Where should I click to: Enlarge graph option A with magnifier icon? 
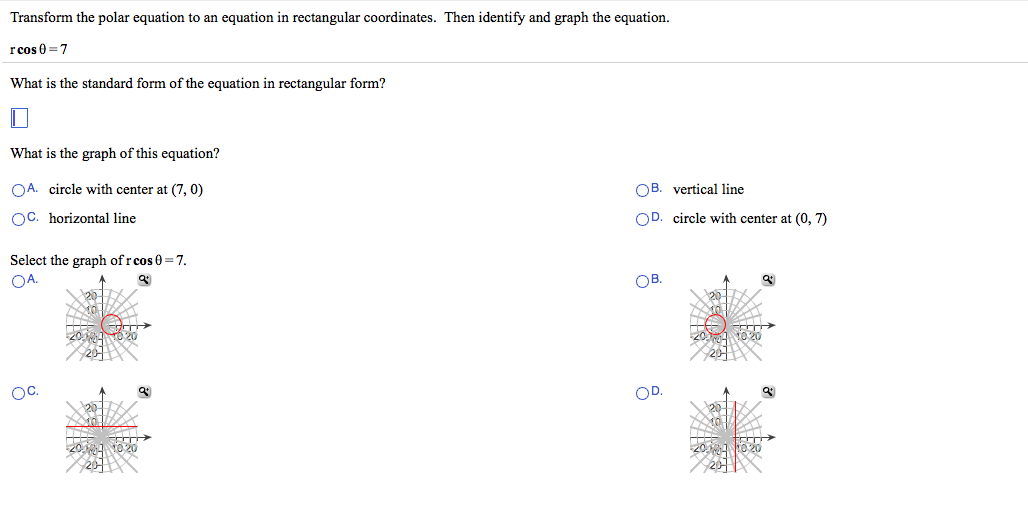145,281
